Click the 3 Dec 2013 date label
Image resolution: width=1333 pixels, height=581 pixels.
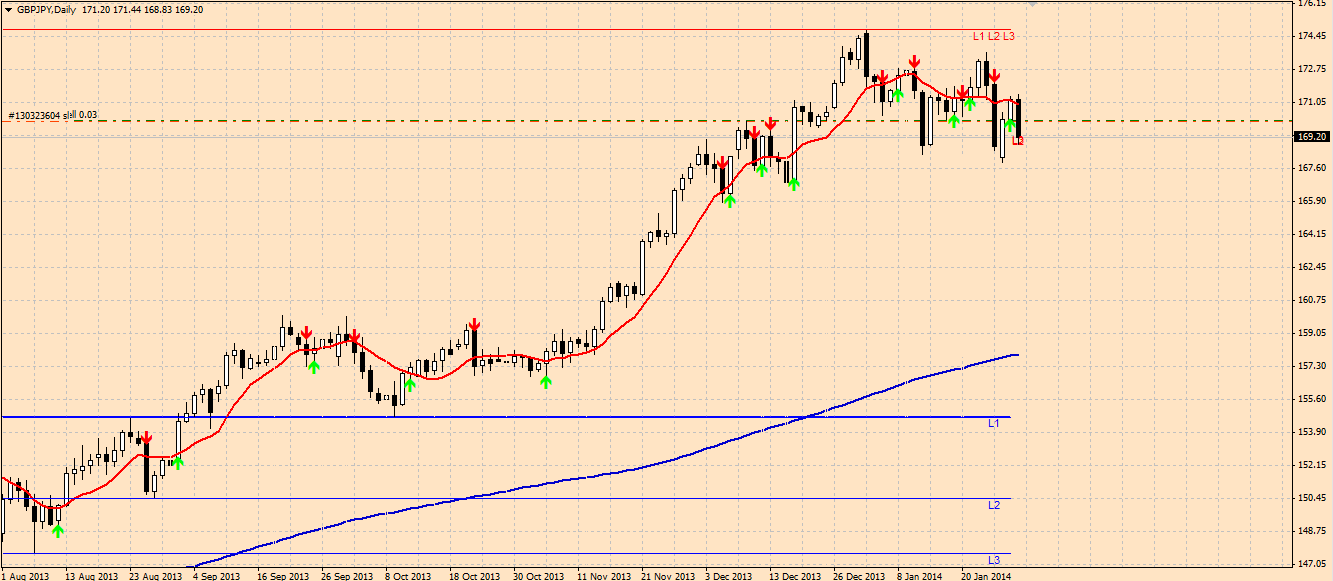point(728,576)
